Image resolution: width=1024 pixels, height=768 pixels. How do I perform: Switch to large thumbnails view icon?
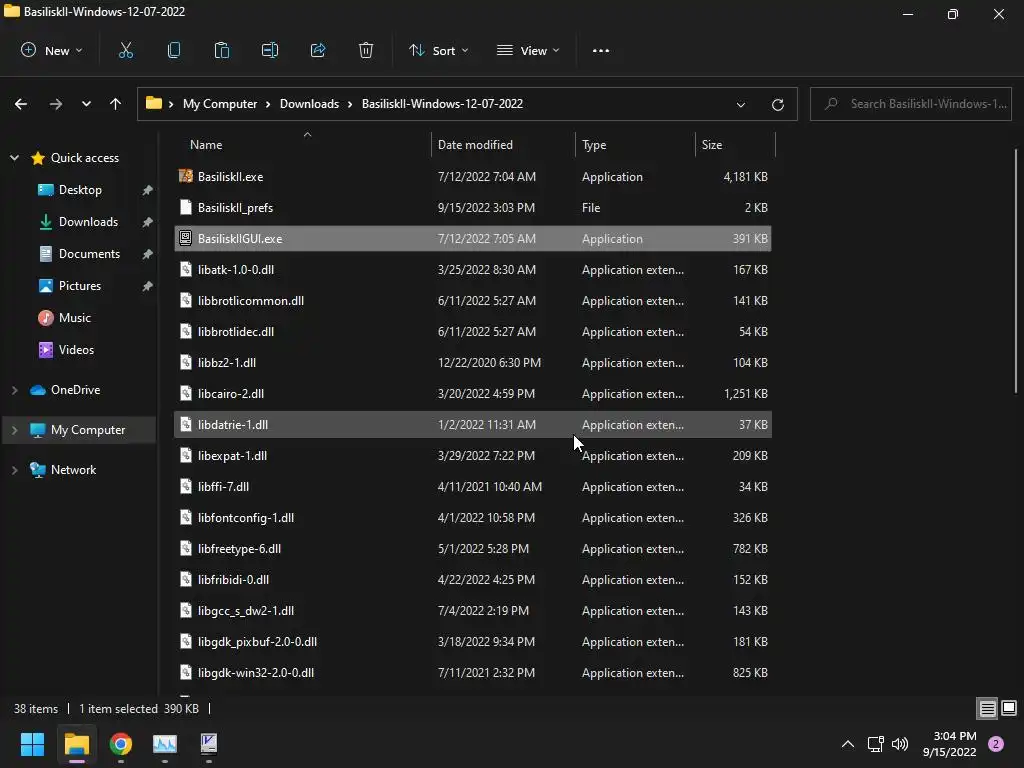pos(1009,708)
